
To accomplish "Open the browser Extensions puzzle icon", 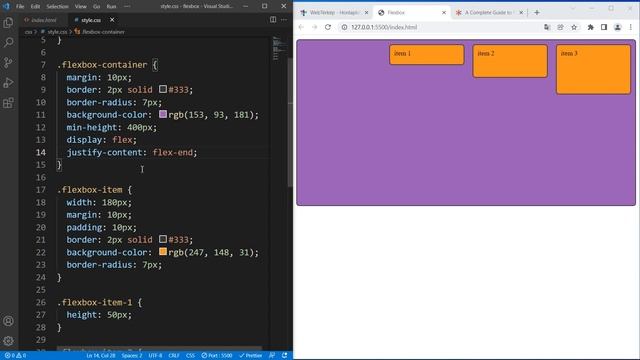I will [590, 27].
